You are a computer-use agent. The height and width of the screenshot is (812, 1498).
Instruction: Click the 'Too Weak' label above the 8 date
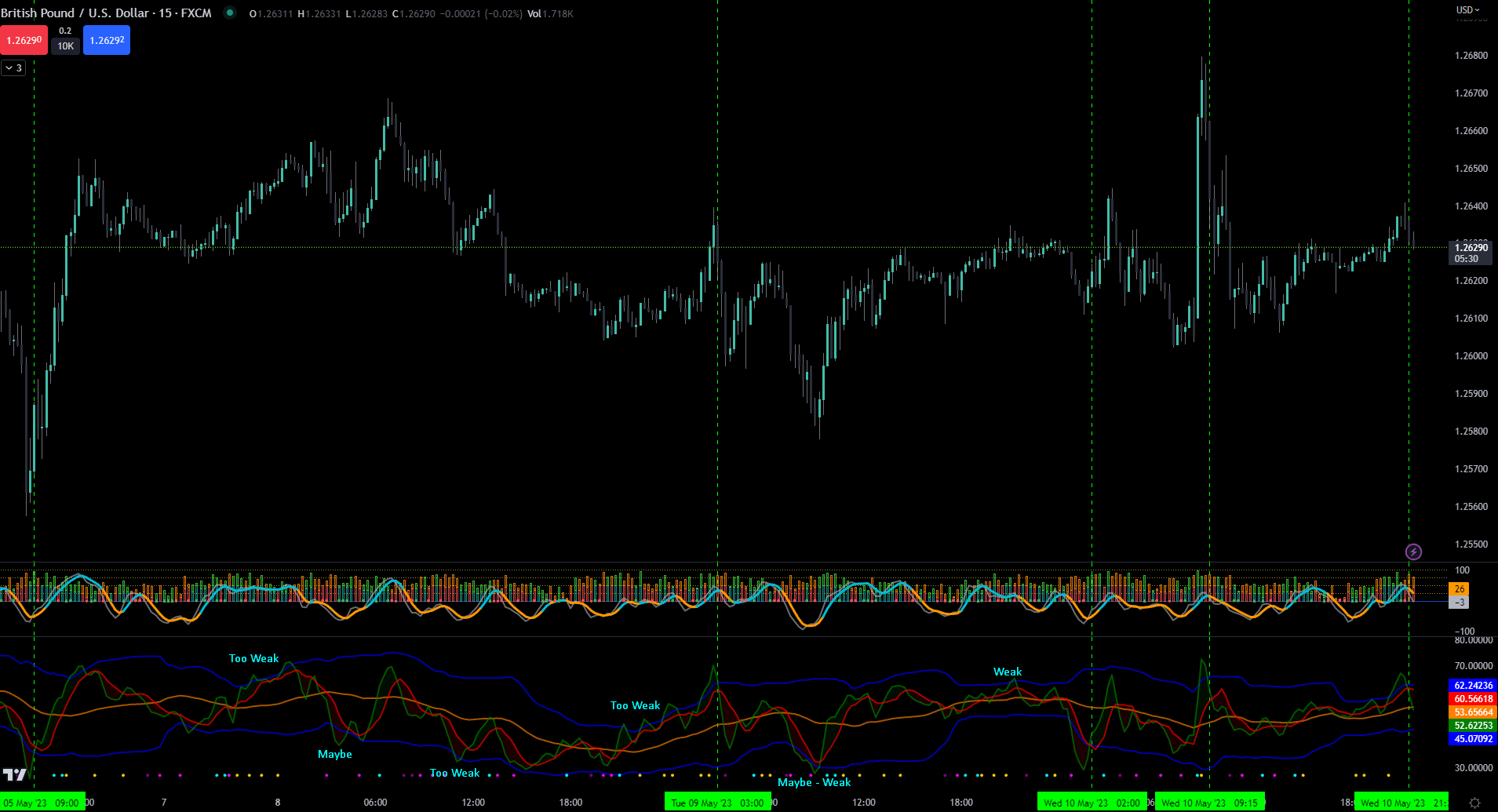point(253,658)
